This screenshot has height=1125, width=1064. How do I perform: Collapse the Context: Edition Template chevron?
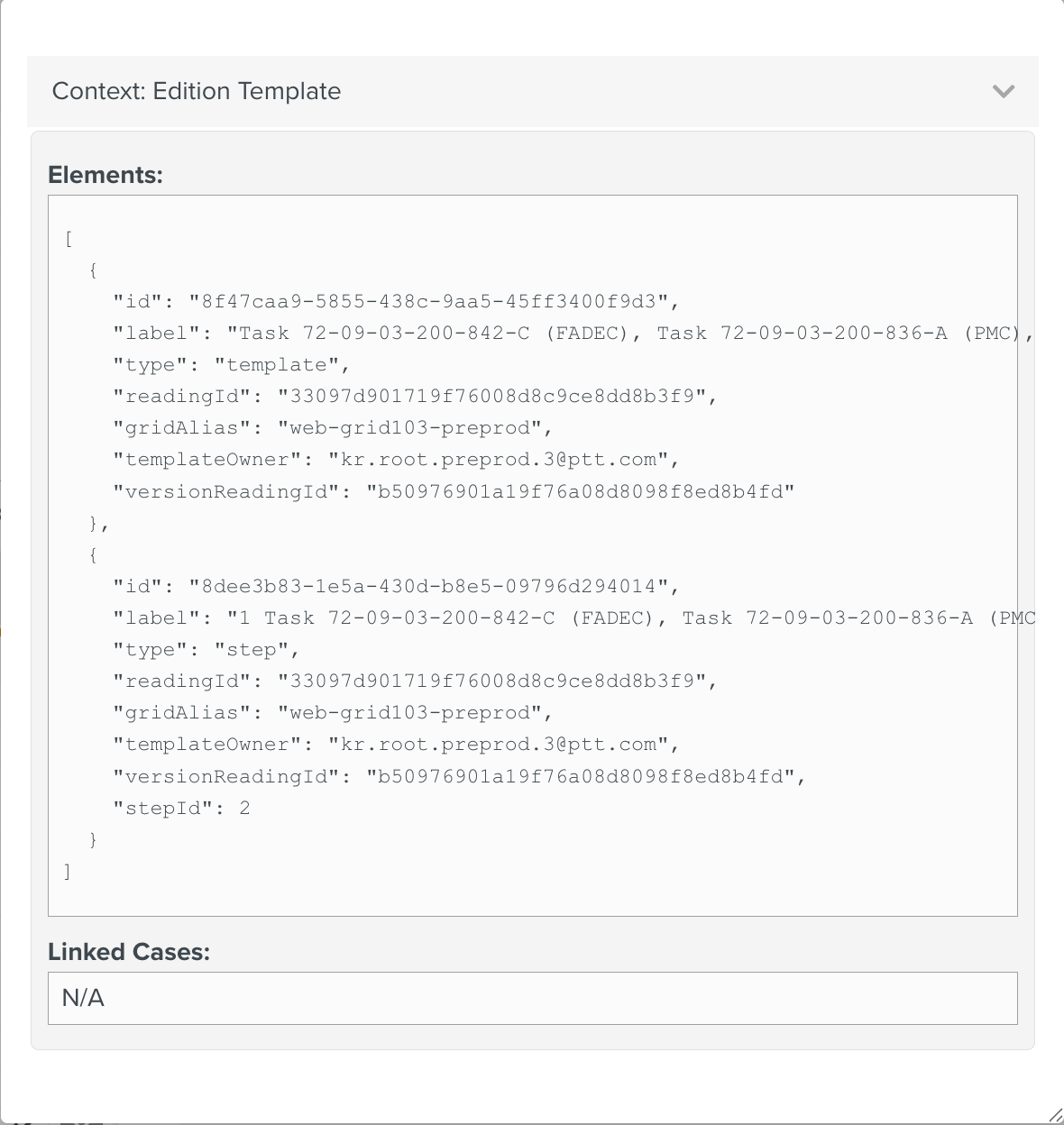point(1003,91)
